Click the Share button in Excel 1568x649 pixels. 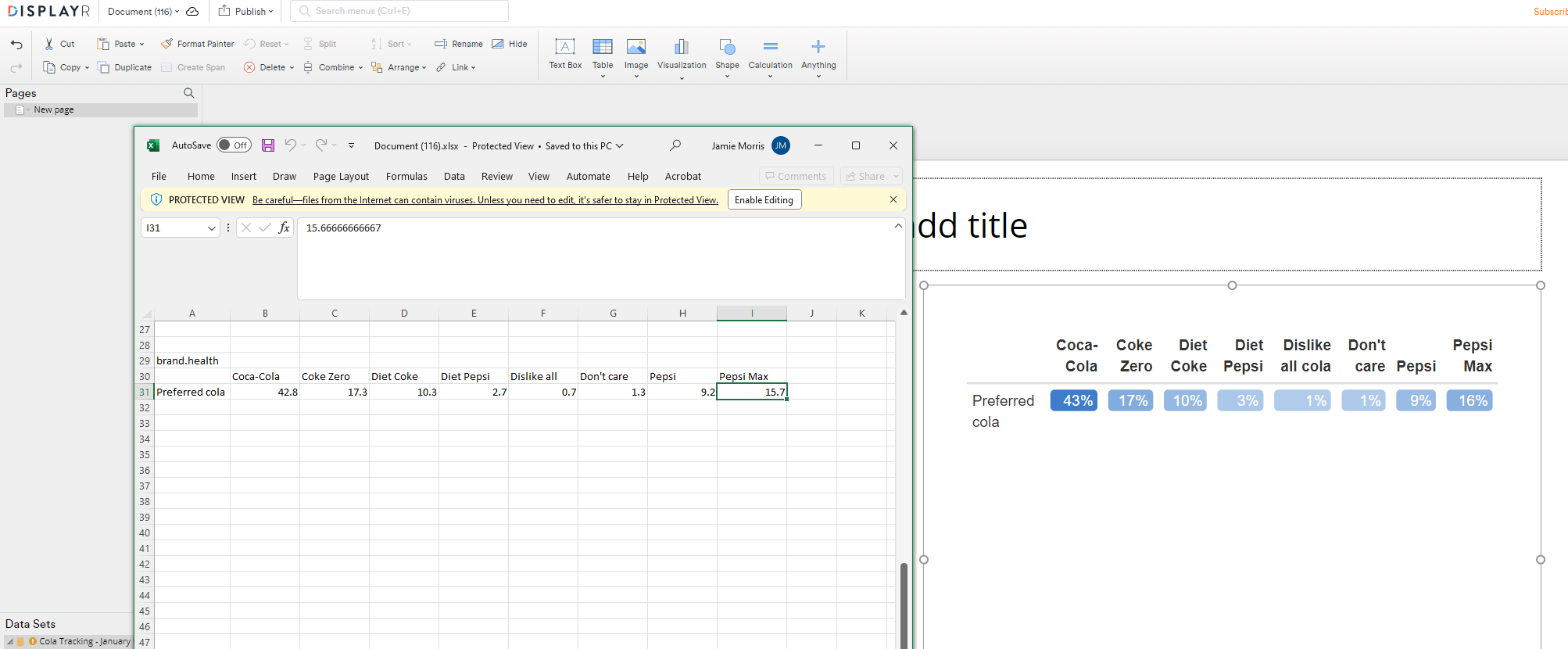(871, 177)
